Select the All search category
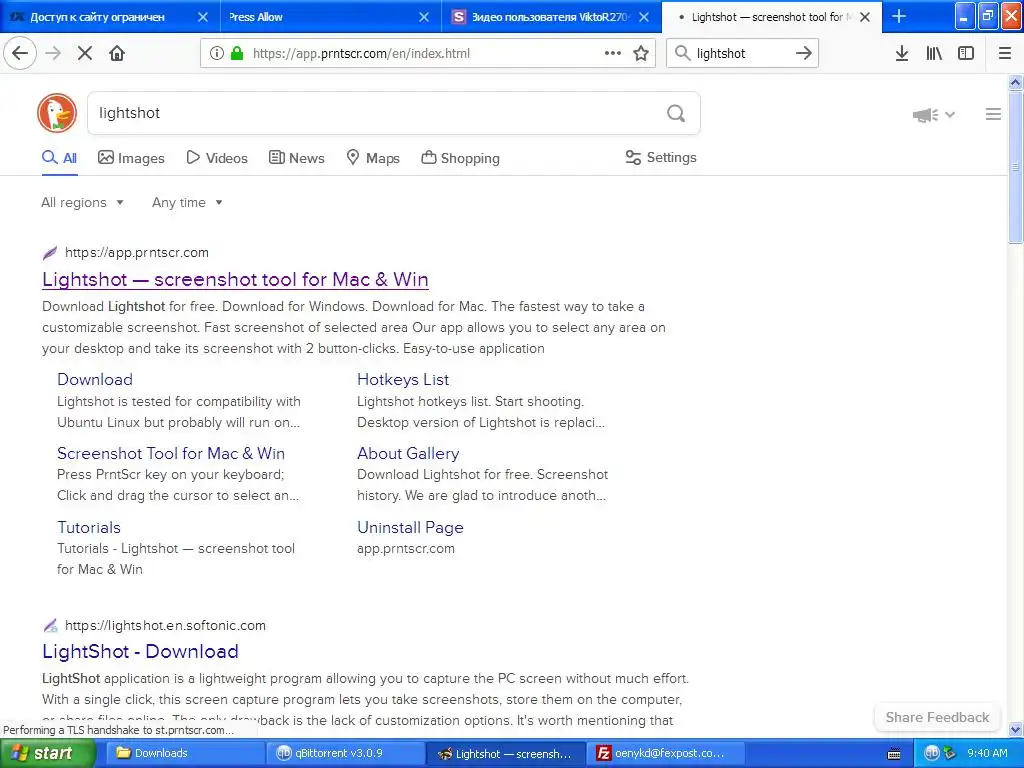 tap(59, 158)
